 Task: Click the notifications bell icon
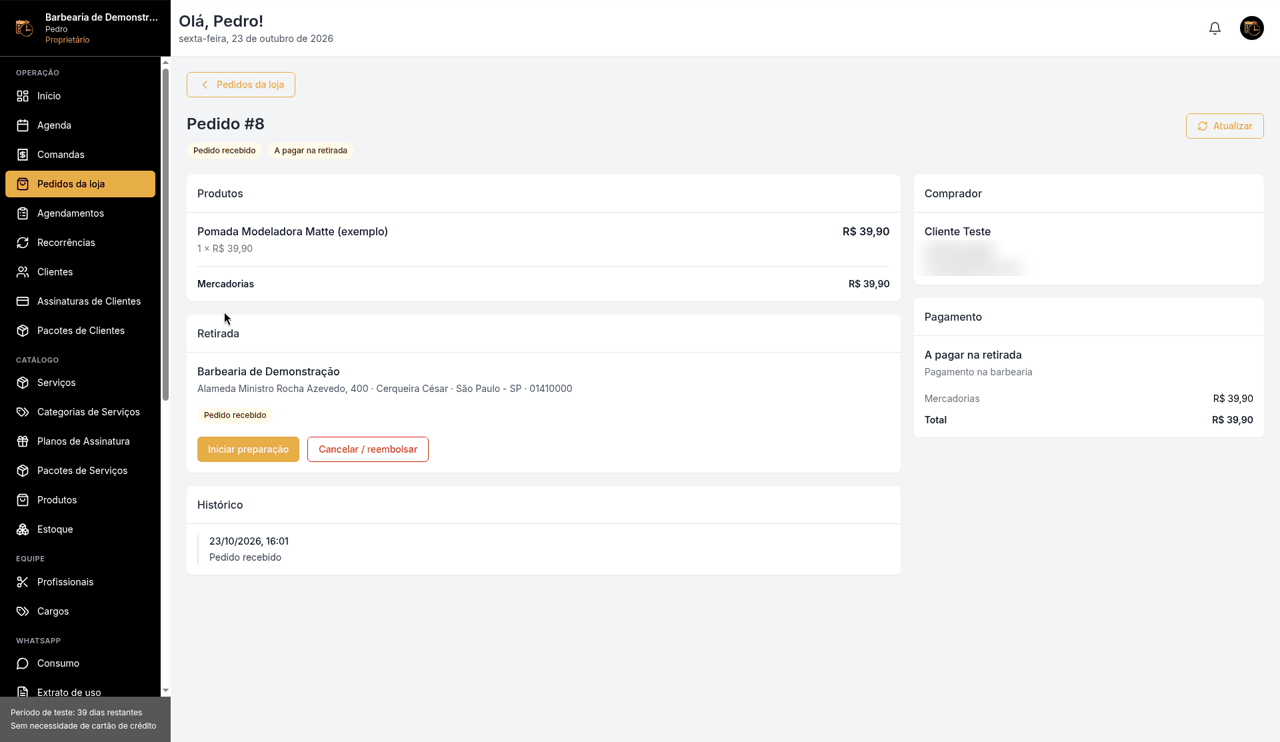1215,28
